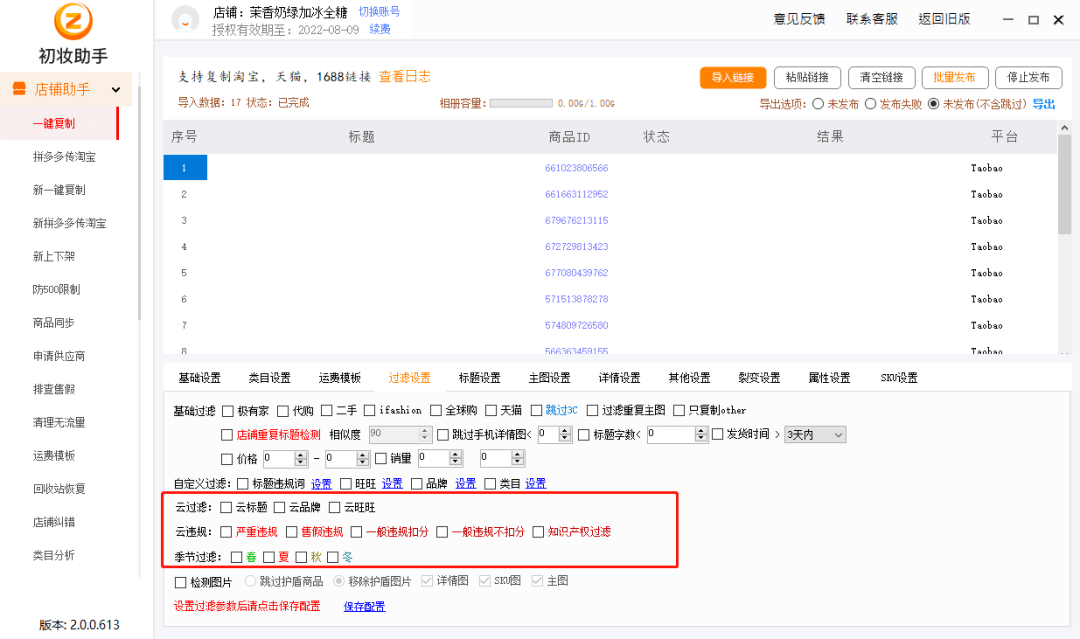
Task: Switch to 标题设置 tab
Action: pos(479,378)
